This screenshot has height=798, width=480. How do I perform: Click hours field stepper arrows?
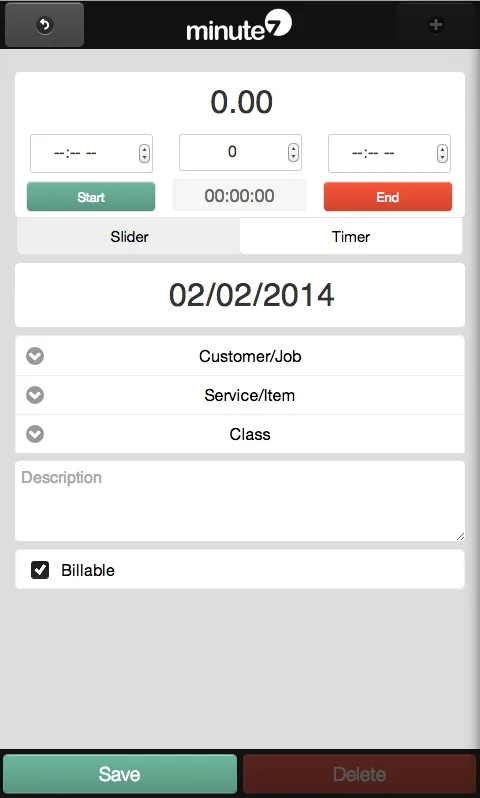pos(293,152)
